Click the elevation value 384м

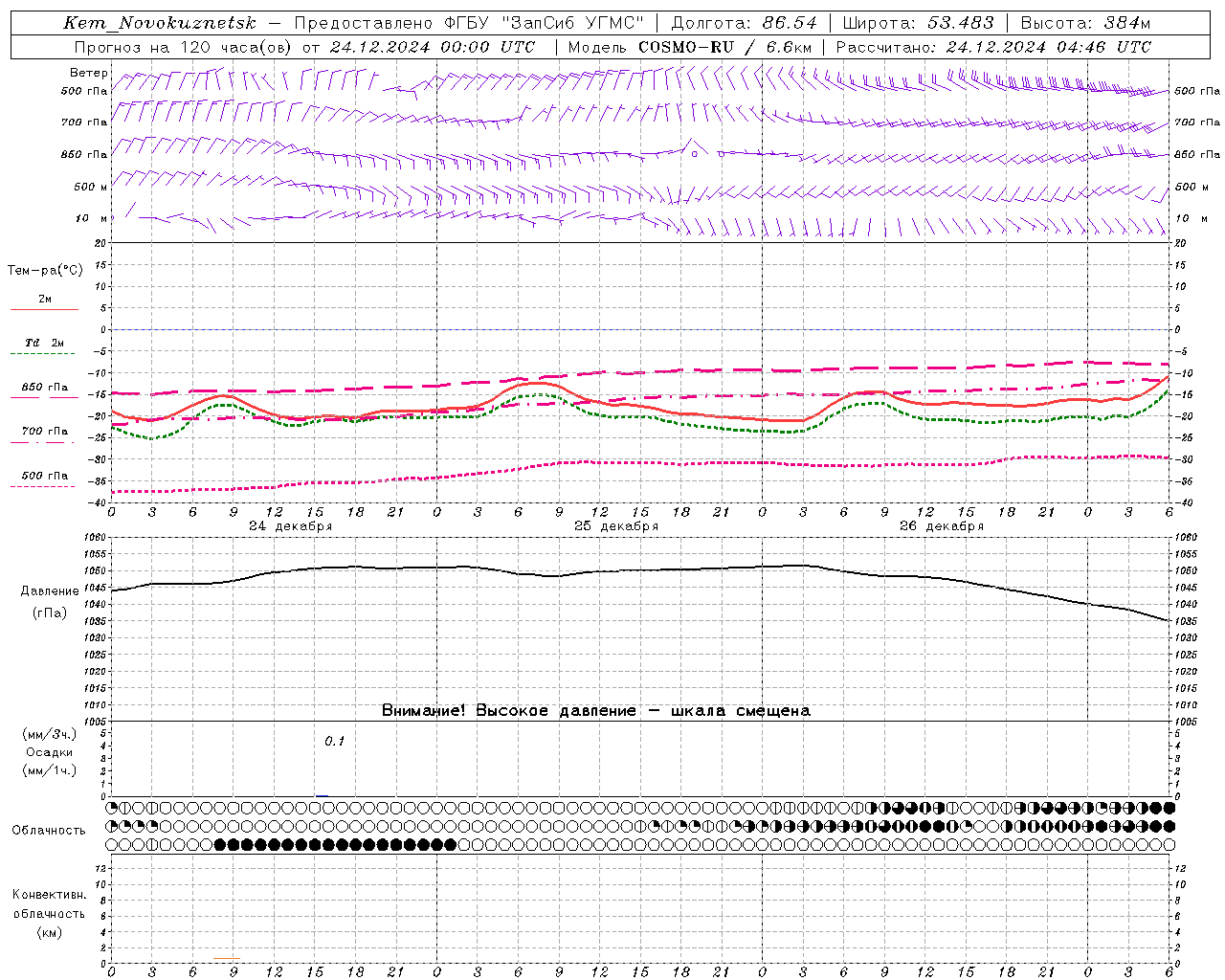click(x=1126, y=23)
